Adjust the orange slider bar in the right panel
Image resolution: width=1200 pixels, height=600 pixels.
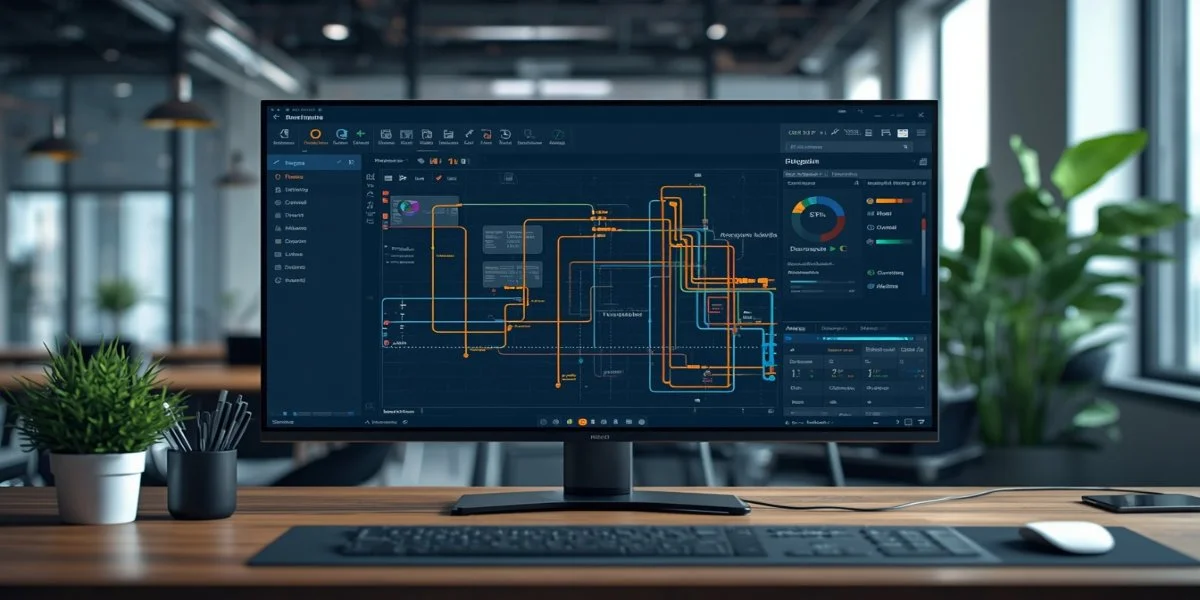coord(894,200)
